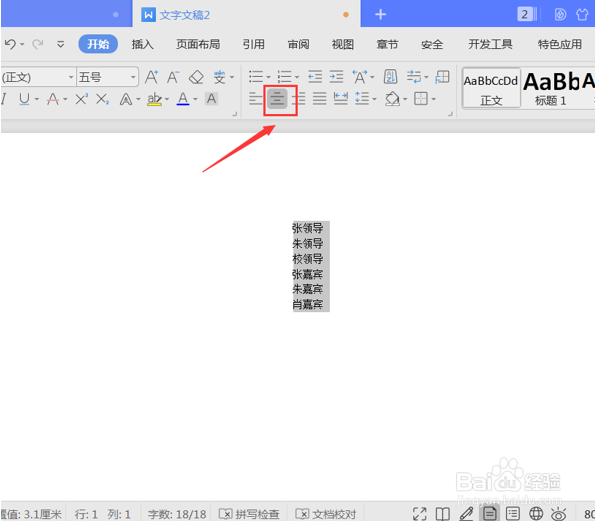Open the 特色应用 tab
Image resolution: width=595 pixels, height=521 pixels.
(560, 44)
